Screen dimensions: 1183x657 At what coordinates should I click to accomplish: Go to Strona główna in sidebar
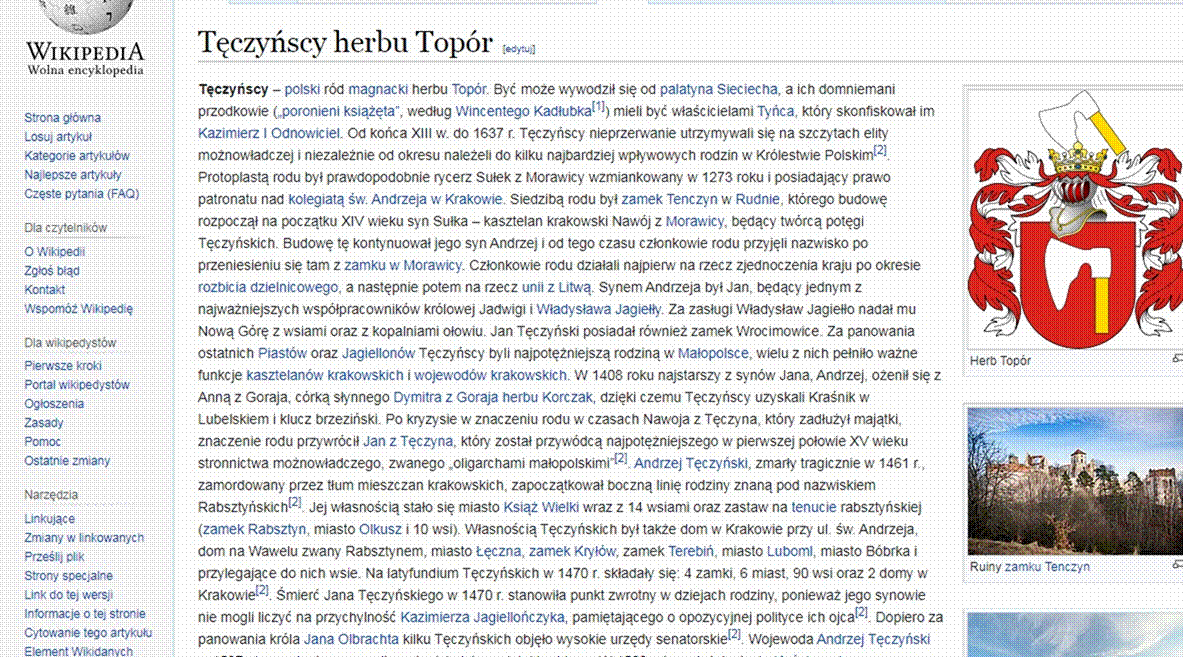click(x=63, y=118)
